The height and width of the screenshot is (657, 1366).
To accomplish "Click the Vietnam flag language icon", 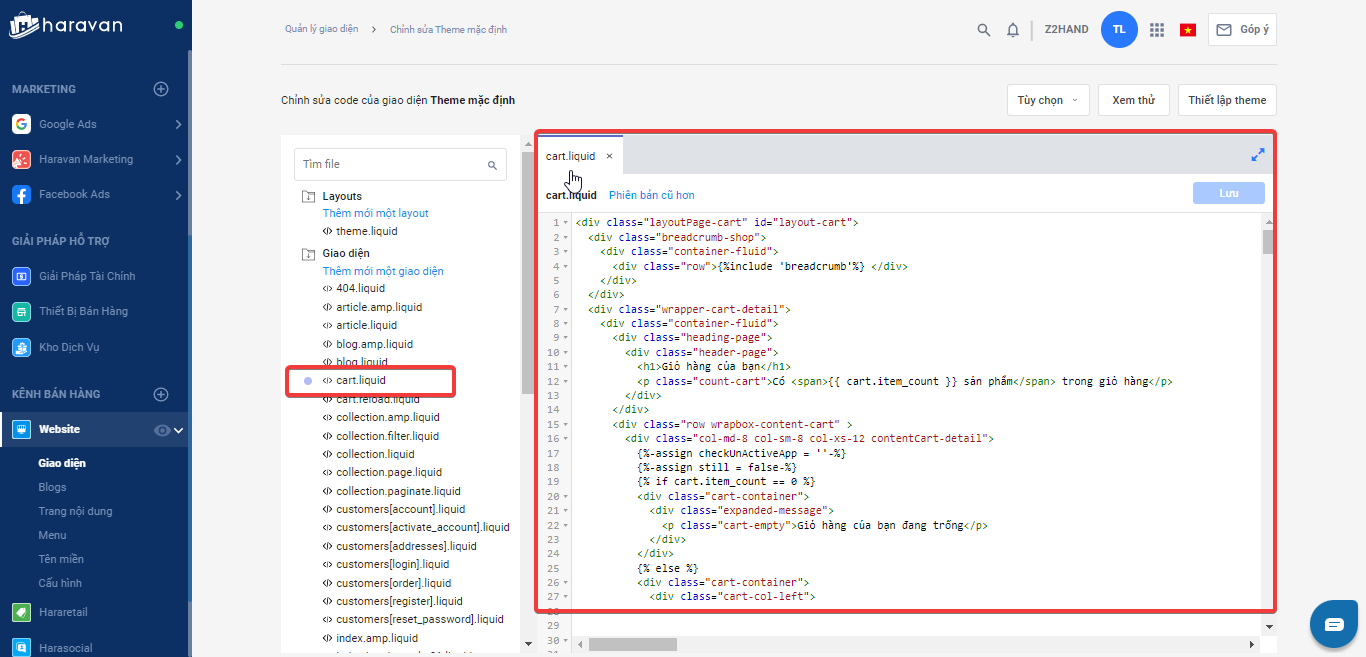I will coord(1188,30).
